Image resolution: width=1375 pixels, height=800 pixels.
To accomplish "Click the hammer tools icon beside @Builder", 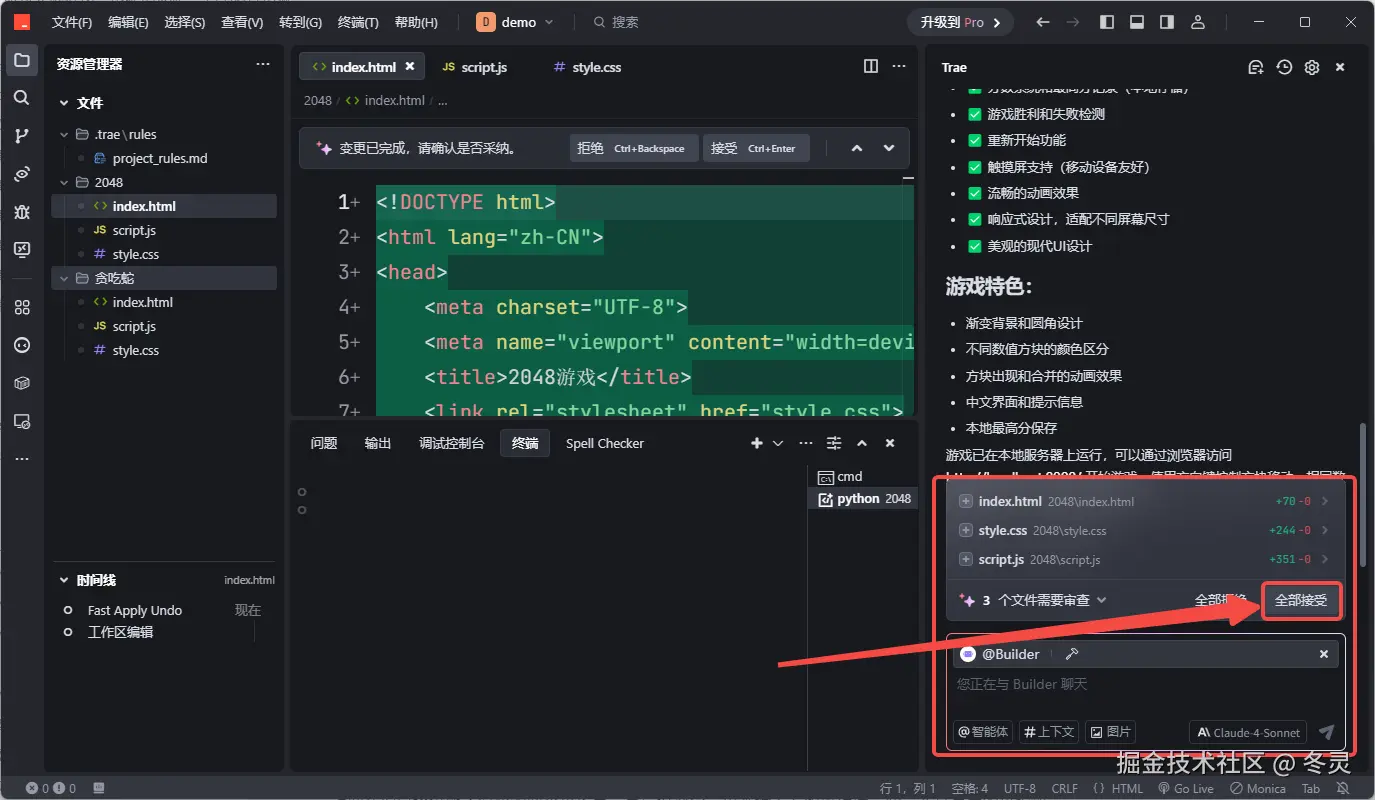I will click(1071, 654).
